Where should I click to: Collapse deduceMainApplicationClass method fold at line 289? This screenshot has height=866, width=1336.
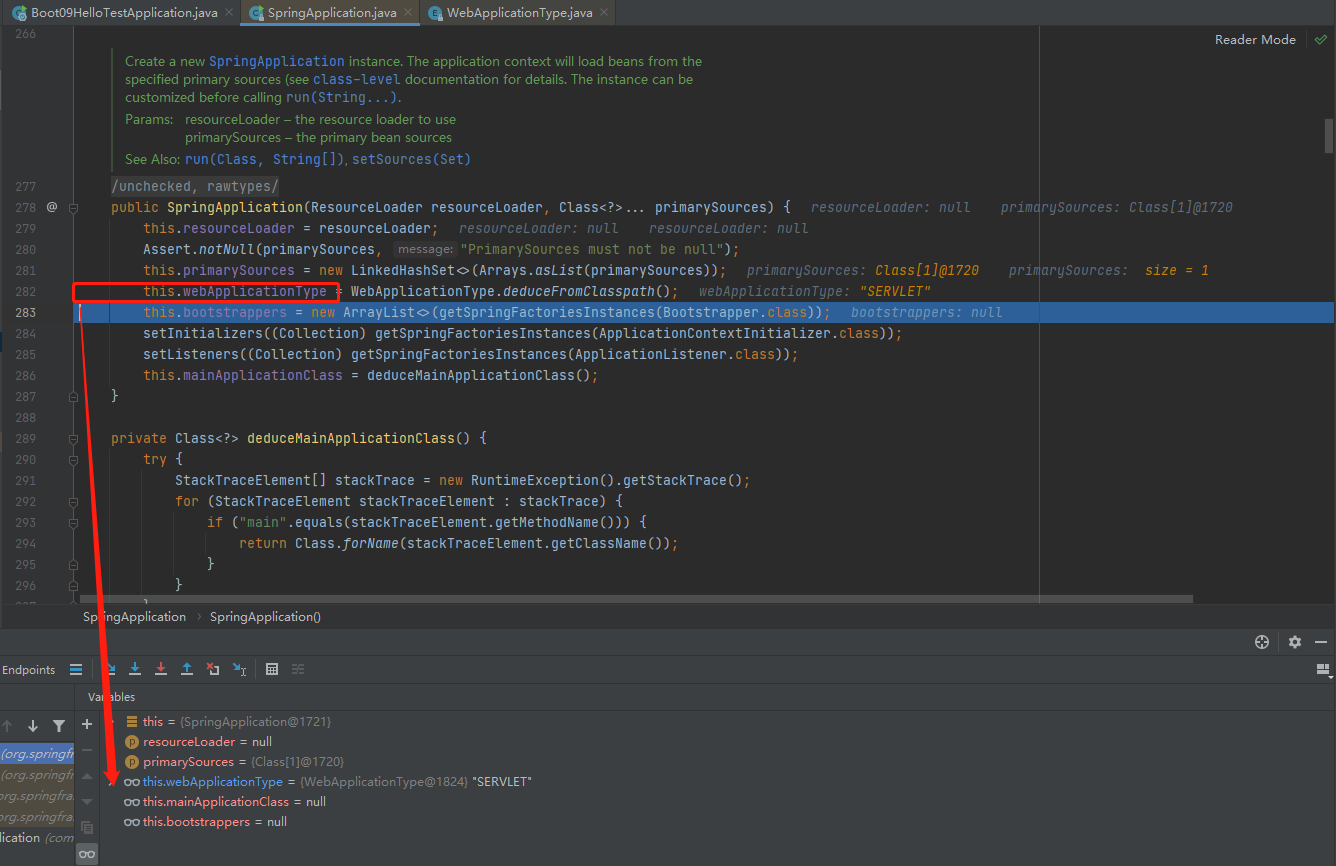pos(73,438)
